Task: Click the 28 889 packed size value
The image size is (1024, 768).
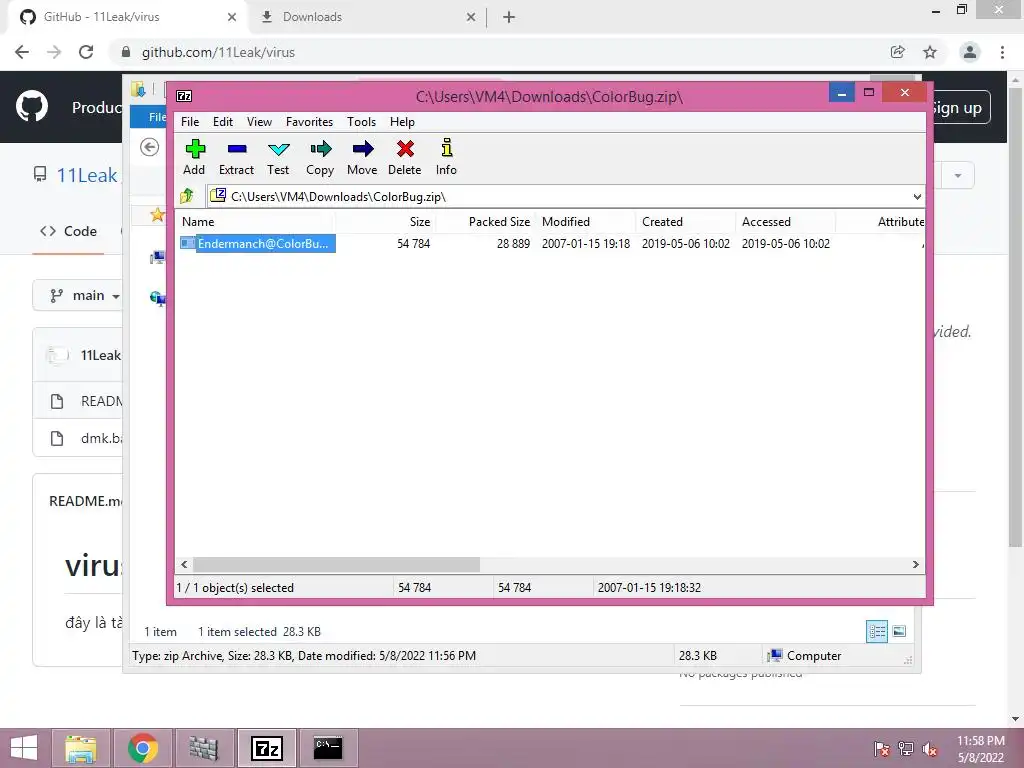Action: [513, 244]
